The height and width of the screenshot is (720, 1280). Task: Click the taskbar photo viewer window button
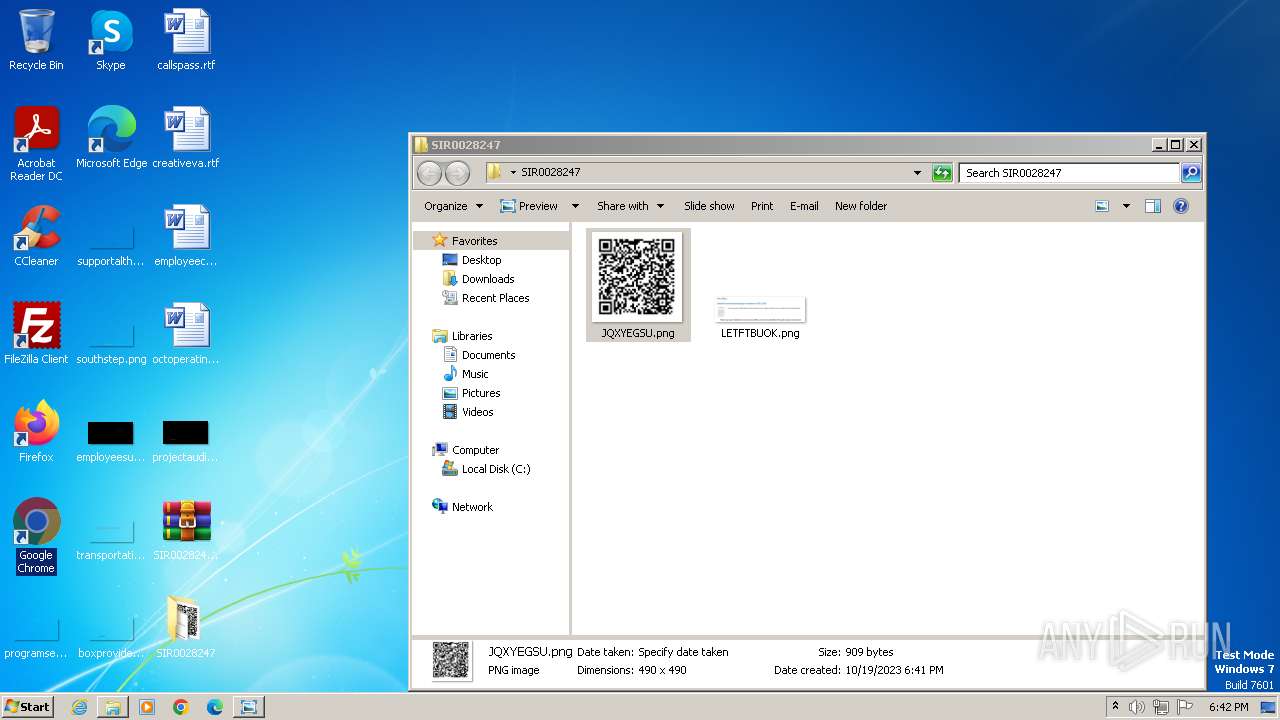point(248,707)
